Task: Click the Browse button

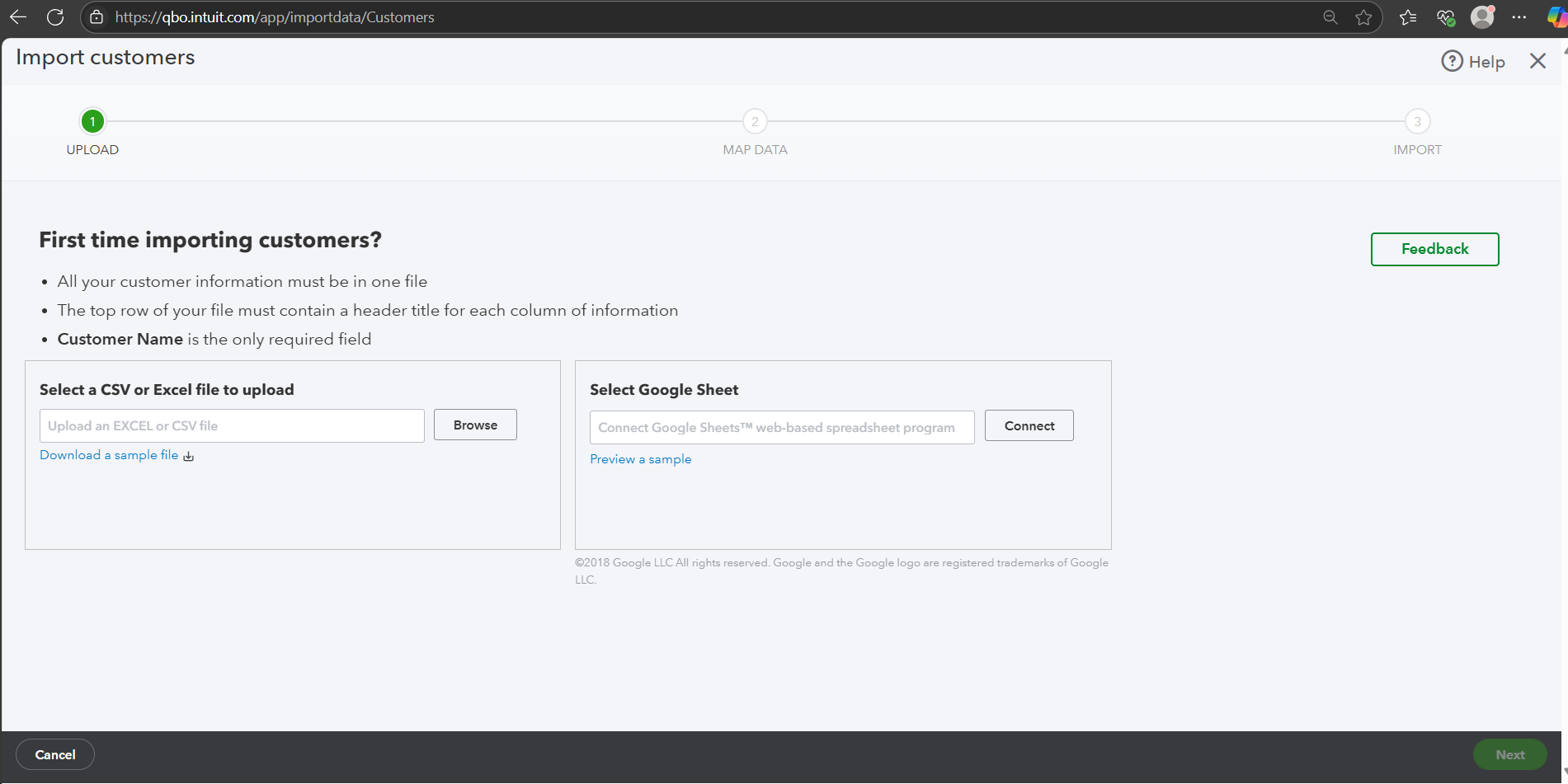Action: [x=475, y=425]
